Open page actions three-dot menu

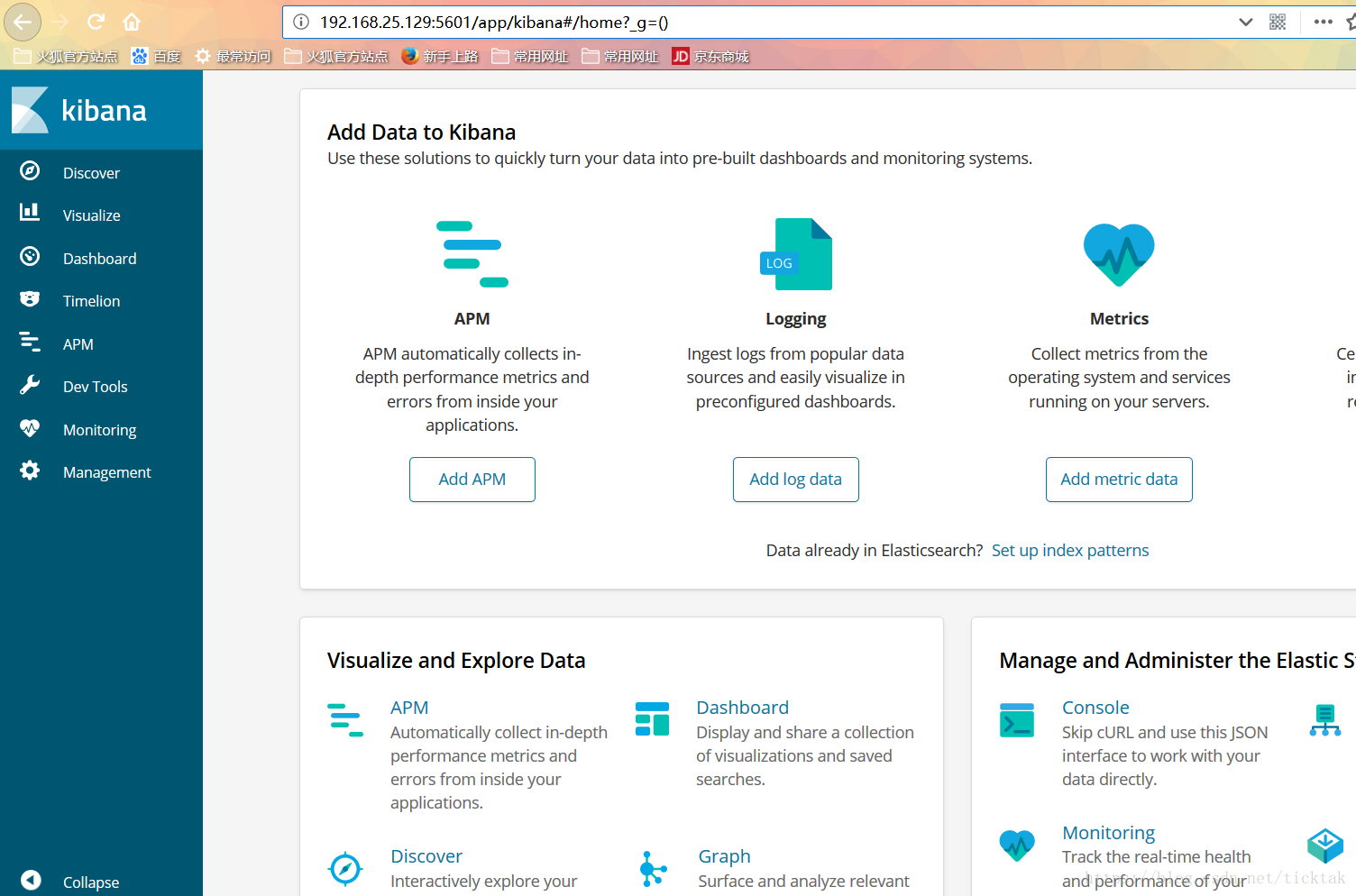click(x=1324, y=22)
